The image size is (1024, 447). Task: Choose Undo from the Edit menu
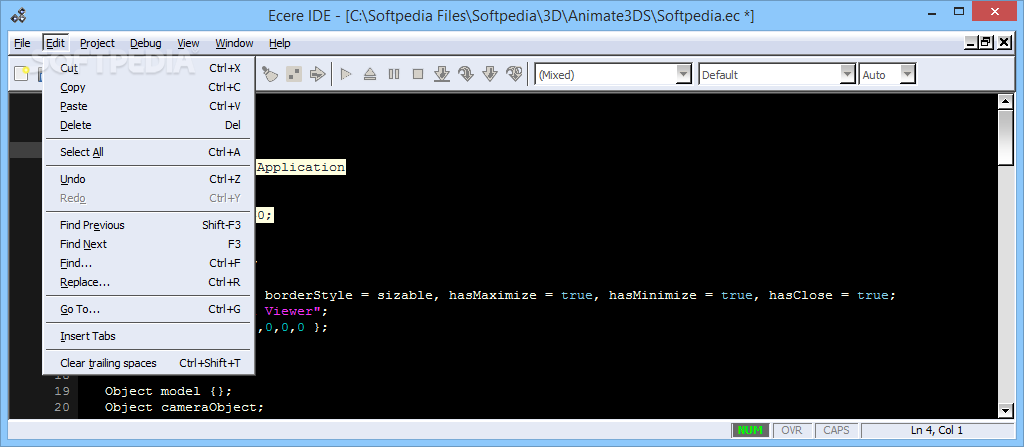point(149,178)
